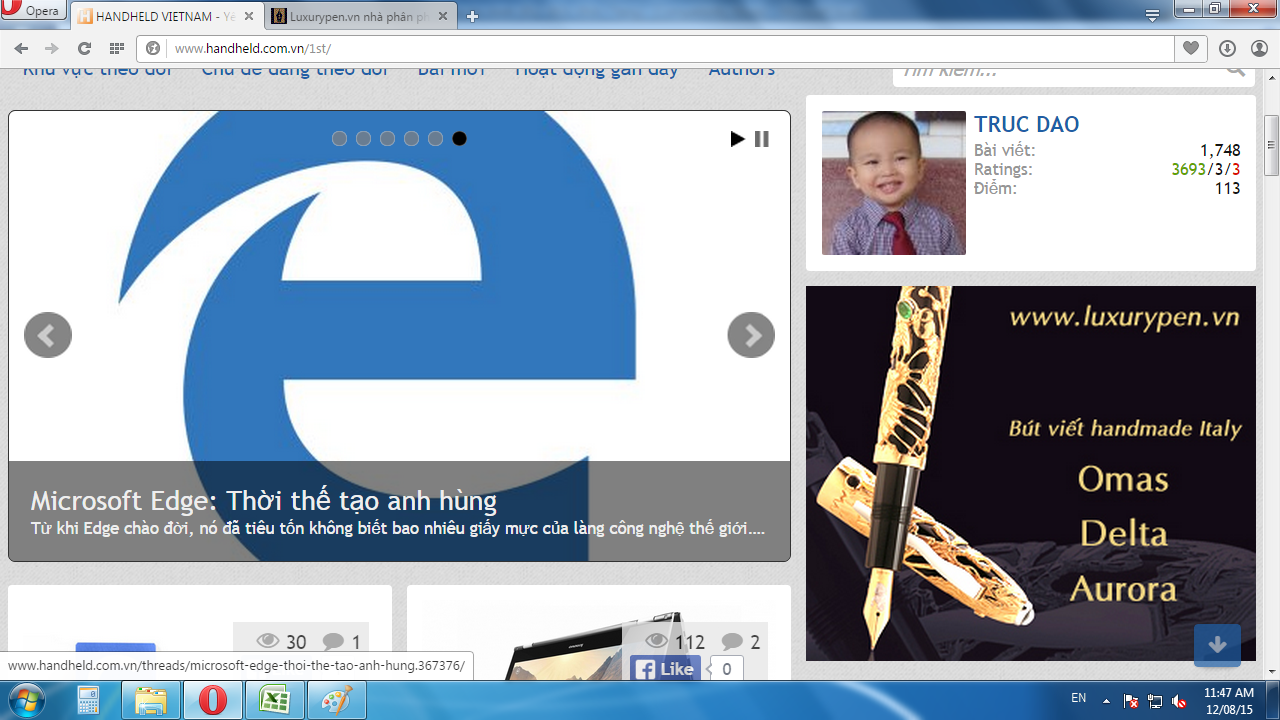1280x720 pixels.
Task: Click the back navigation arrow
Action: [20, 47]
